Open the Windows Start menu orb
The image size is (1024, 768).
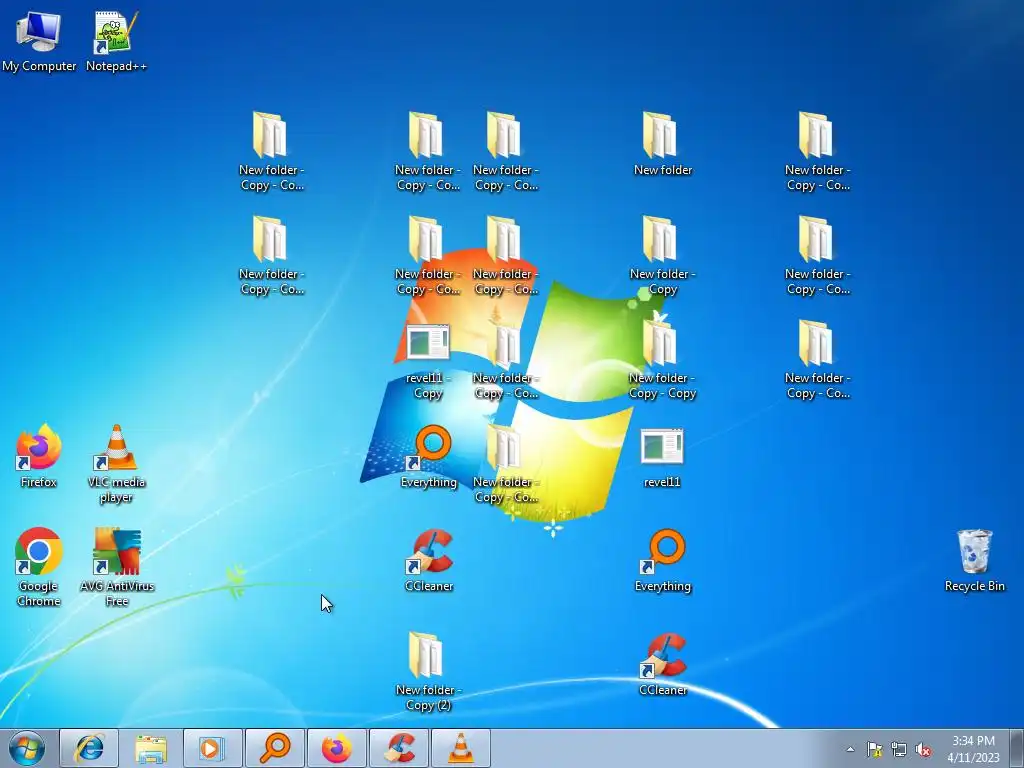point(27,748)
